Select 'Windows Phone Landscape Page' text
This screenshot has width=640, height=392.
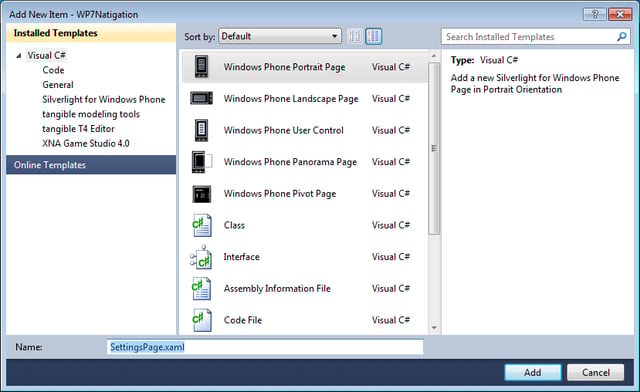coord(291,99)
